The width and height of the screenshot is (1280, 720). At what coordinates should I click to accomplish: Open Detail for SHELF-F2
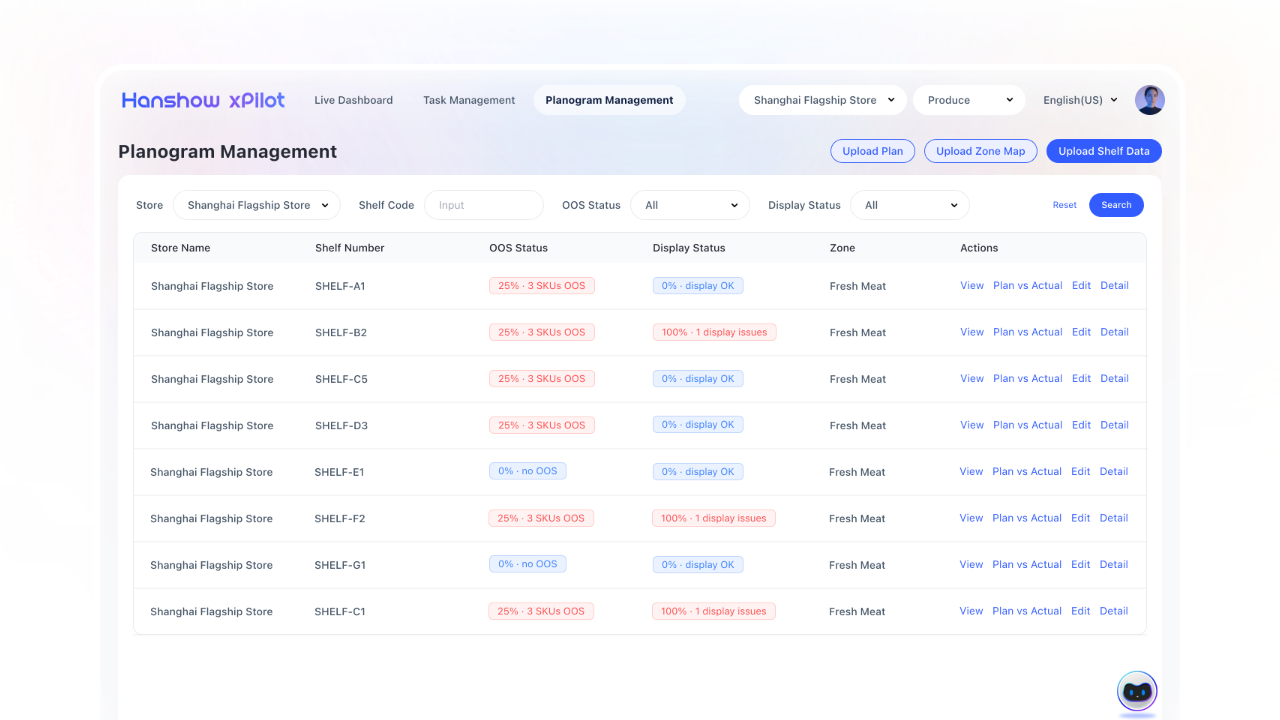[1114, 518]
